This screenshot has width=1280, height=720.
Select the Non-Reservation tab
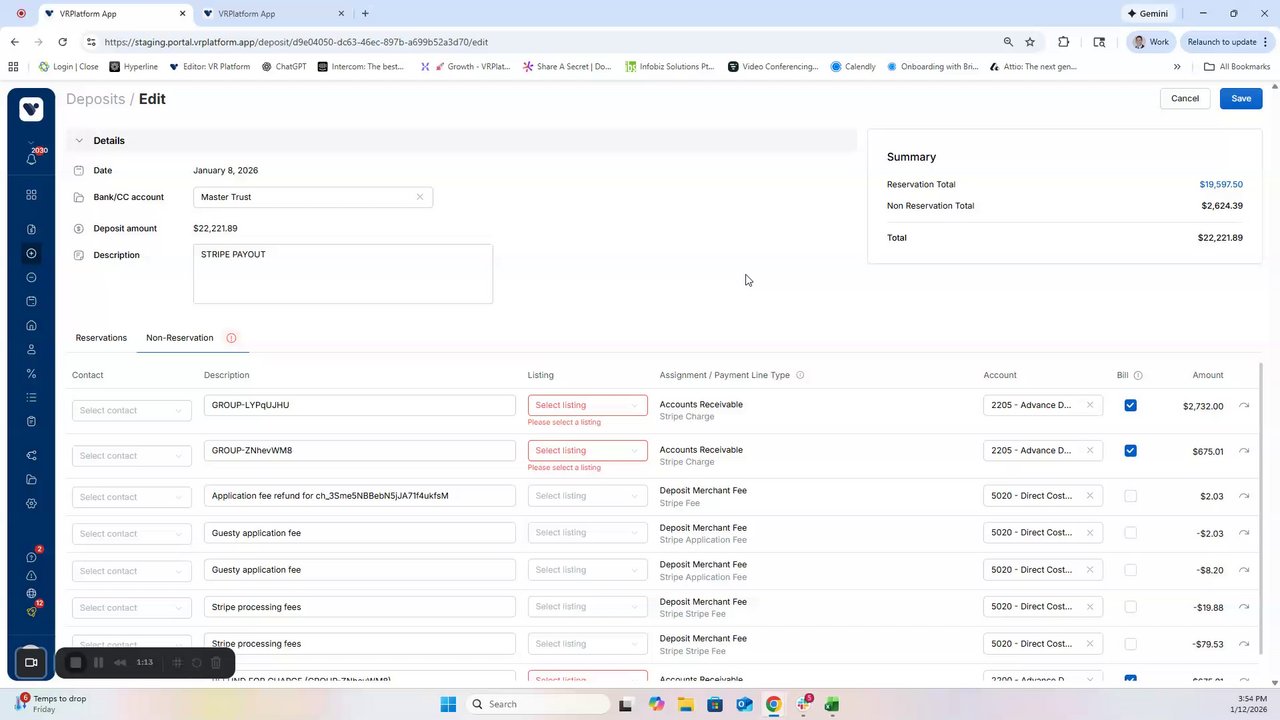point(180,338)
